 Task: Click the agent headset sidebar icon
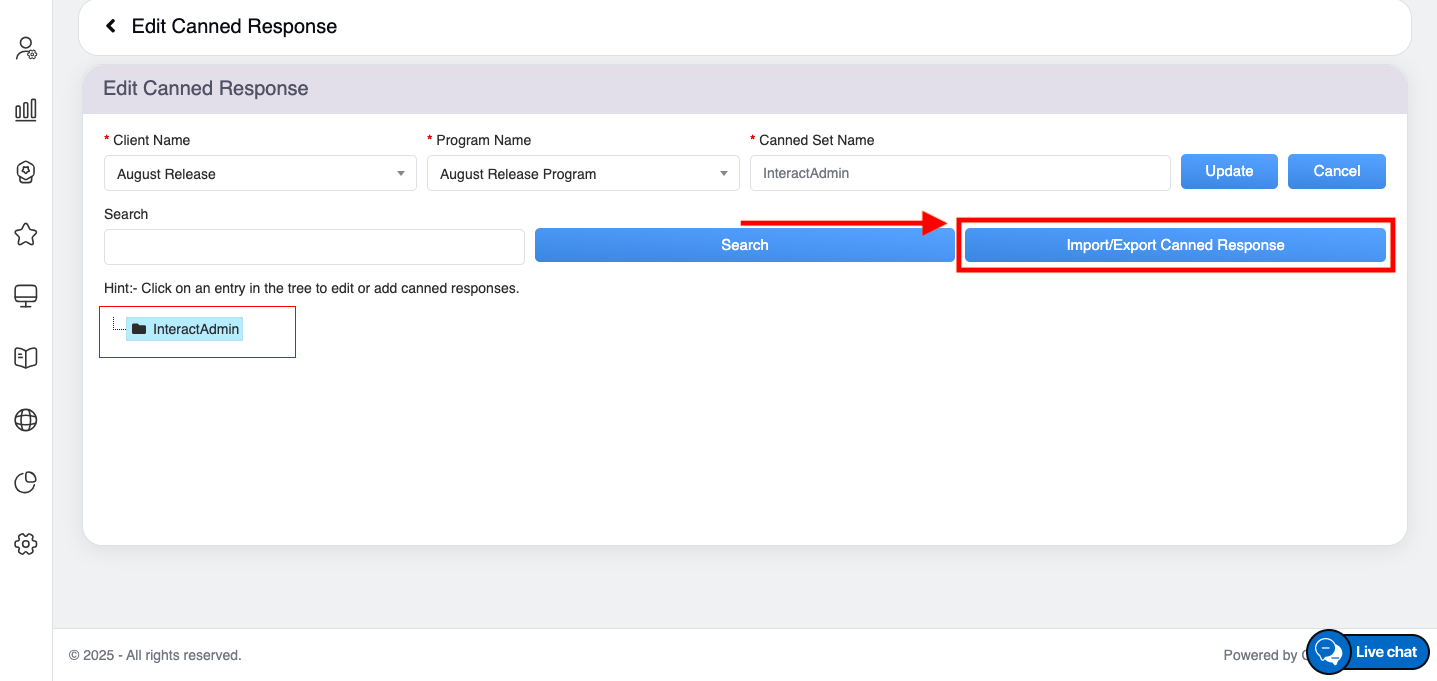pyautogui.click(x=26, y=172)
